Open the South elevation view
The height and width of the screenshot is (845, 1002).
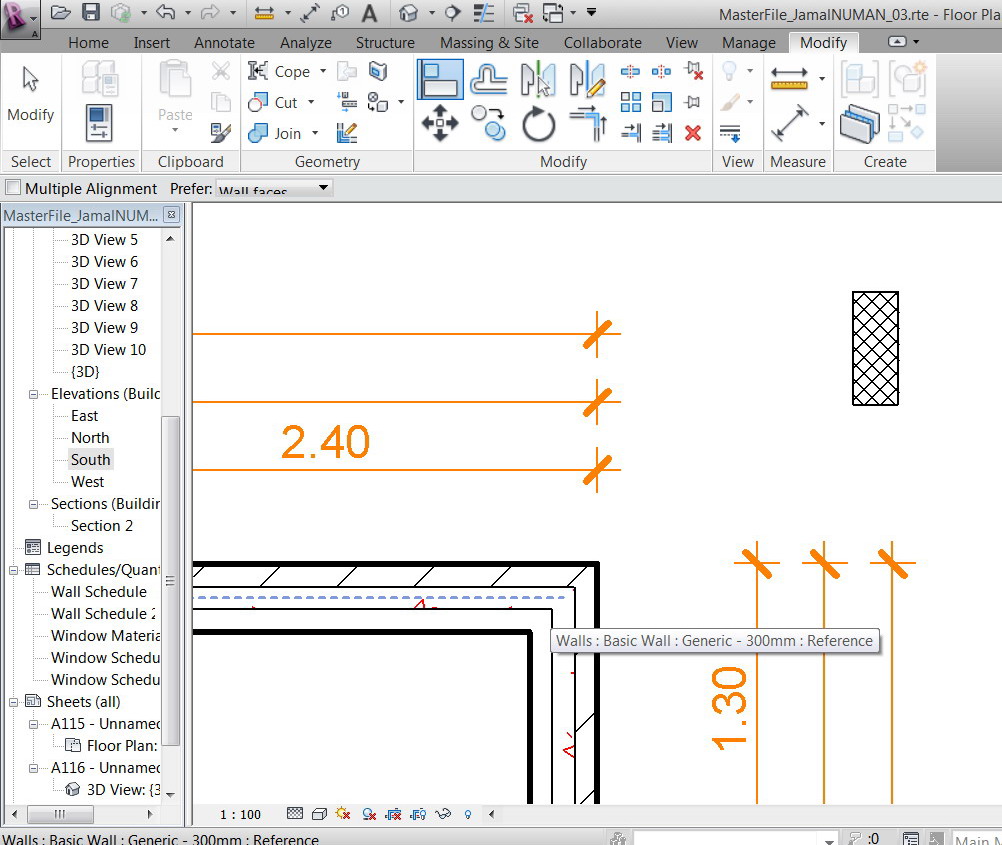pos(91,460)
